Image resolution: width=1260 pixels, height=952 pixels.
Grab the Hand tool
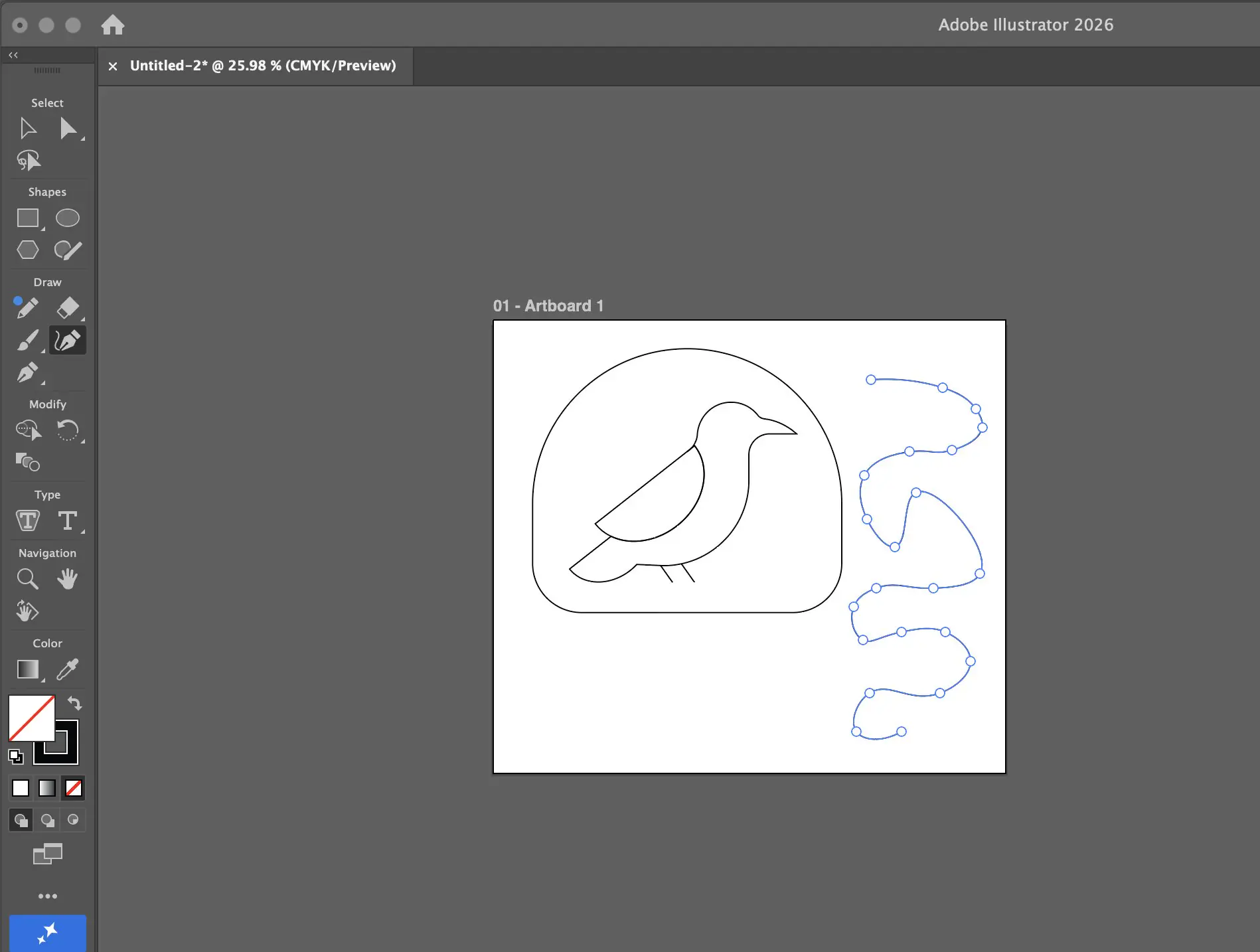click(67, 578)
